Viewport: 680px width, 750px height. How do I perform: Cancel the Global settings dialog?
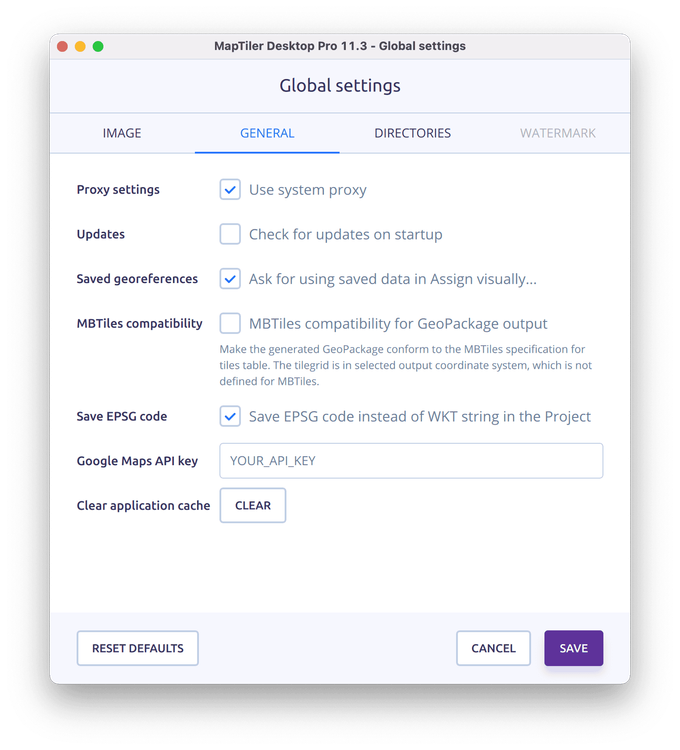pos(493,648)
